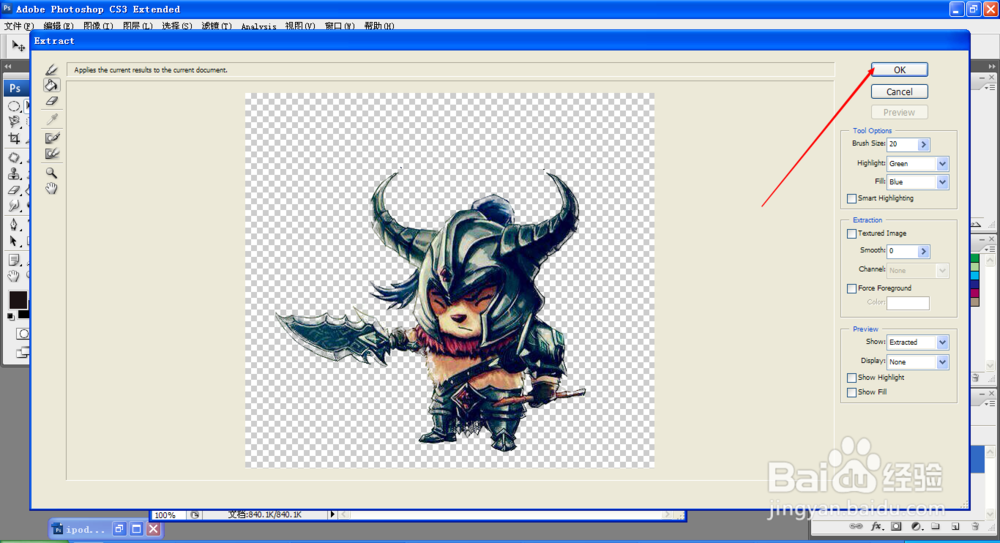Change screen mode icon in toolbox

point(22,352)
